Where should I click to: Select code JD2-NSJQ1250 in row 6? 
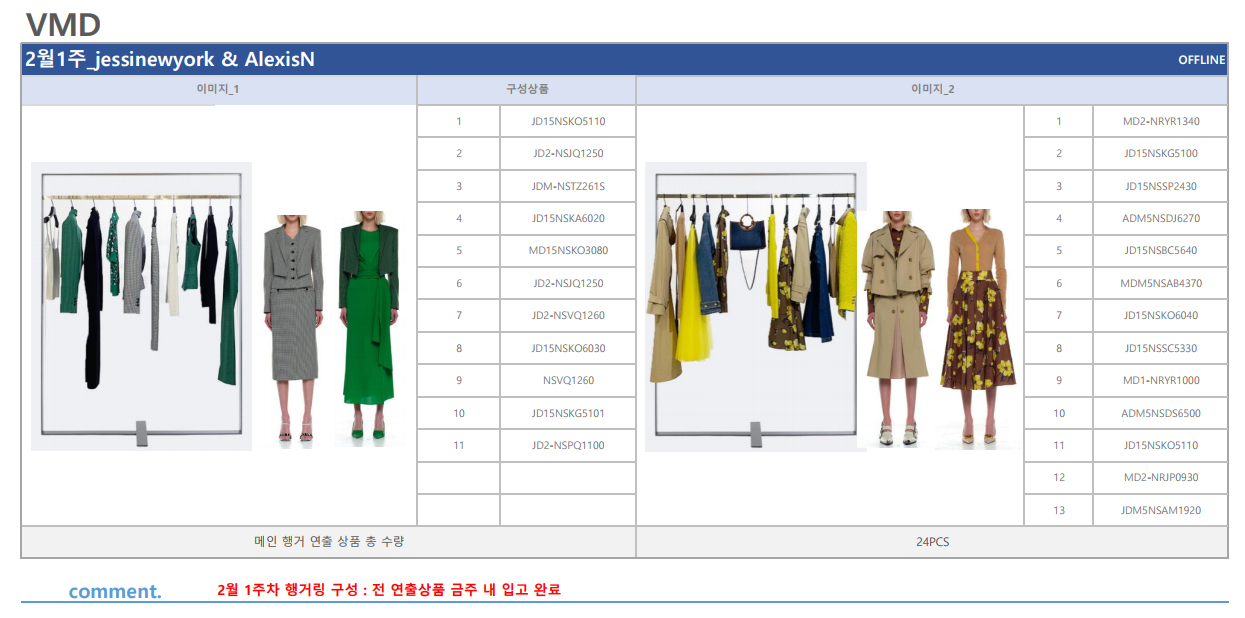coord(568,283)
